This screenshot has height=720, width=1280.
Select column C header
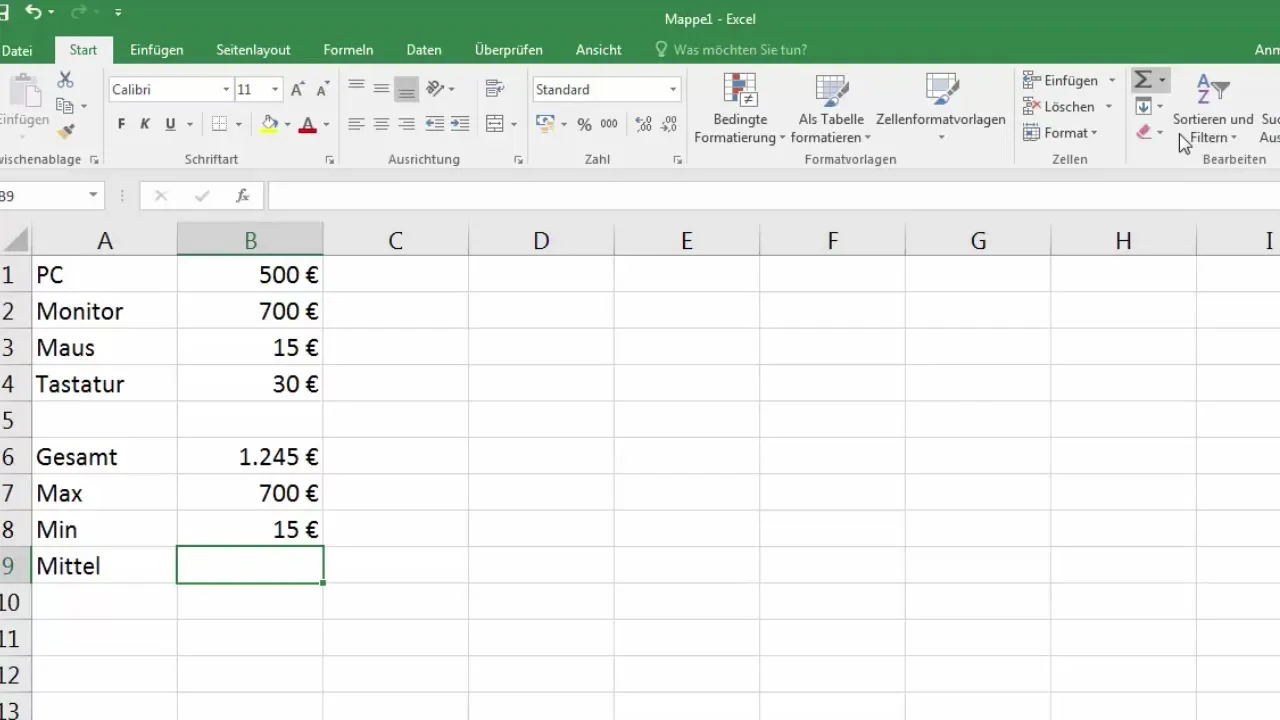coord(396,240)
